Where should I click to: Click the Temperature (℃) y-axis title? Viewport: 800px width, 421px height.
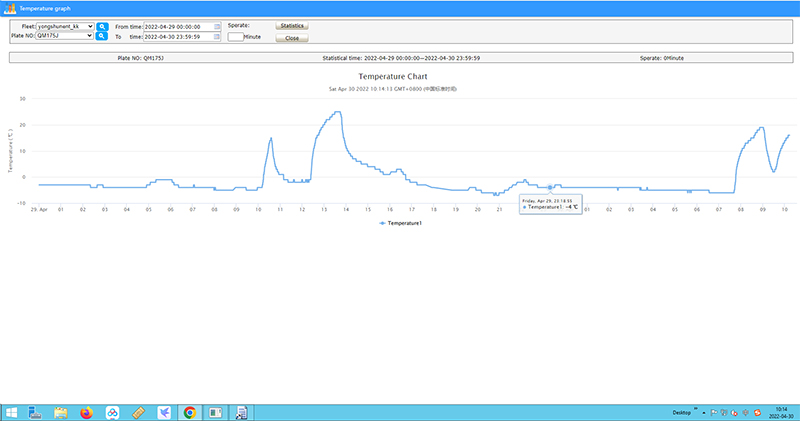[x=10, y=151]
